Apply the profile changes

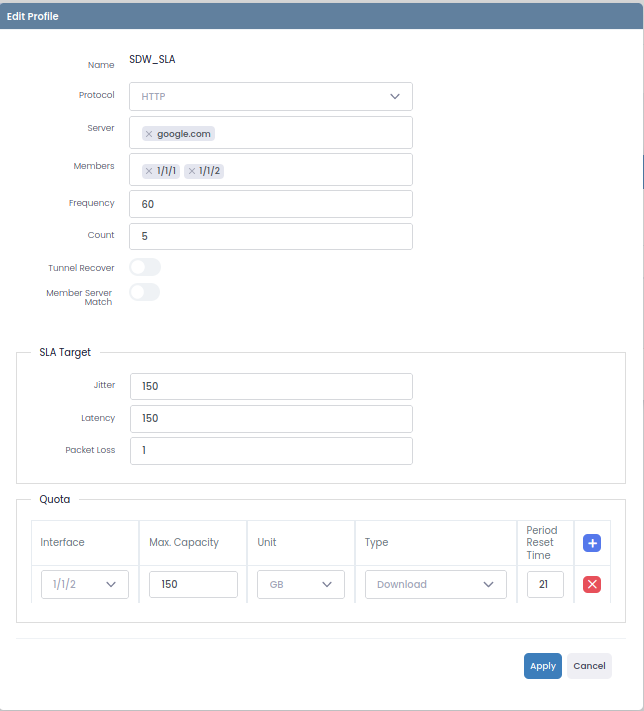point(543,666)
